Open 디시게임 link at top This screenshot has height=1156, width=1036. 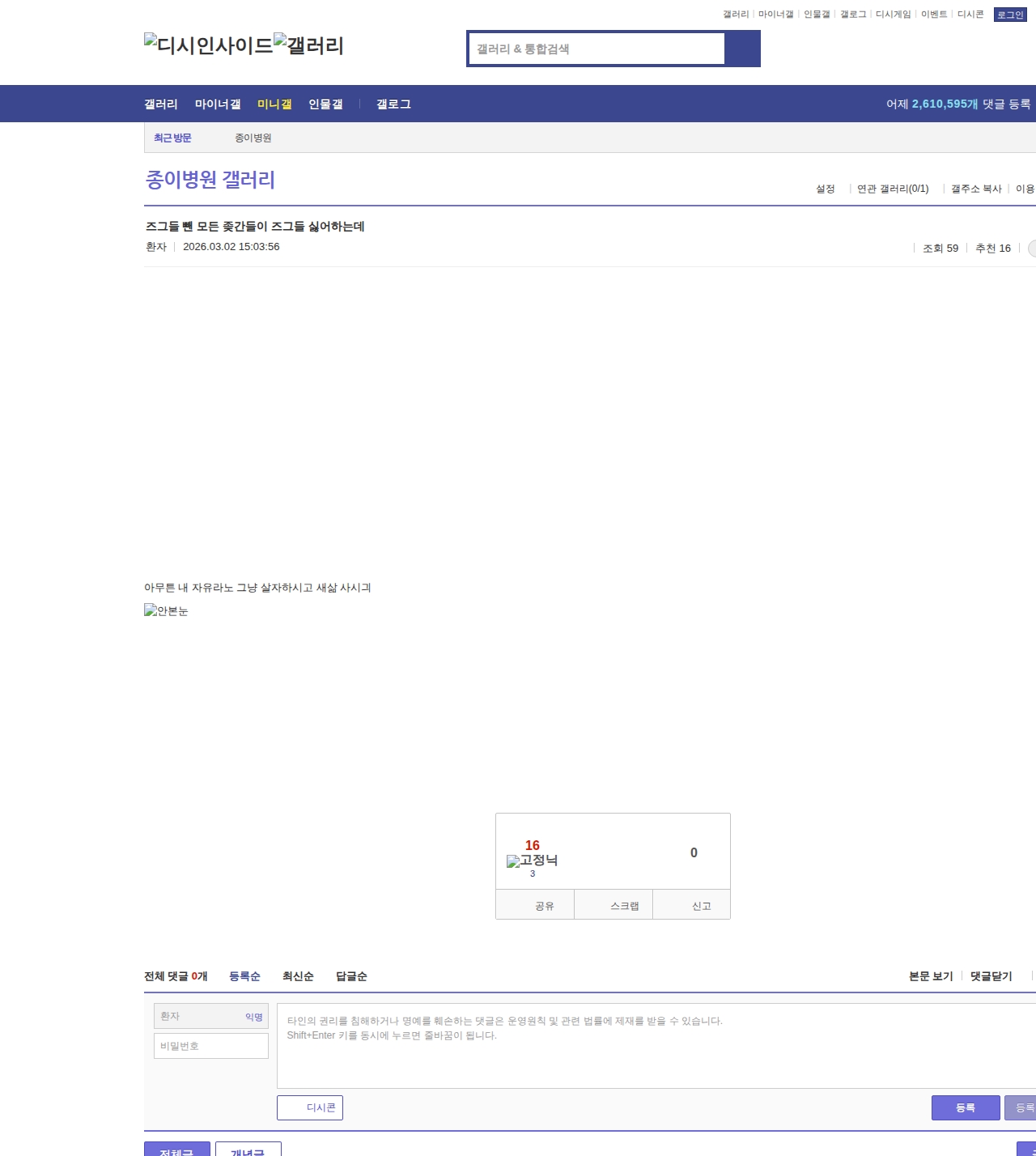click(894, 14)
